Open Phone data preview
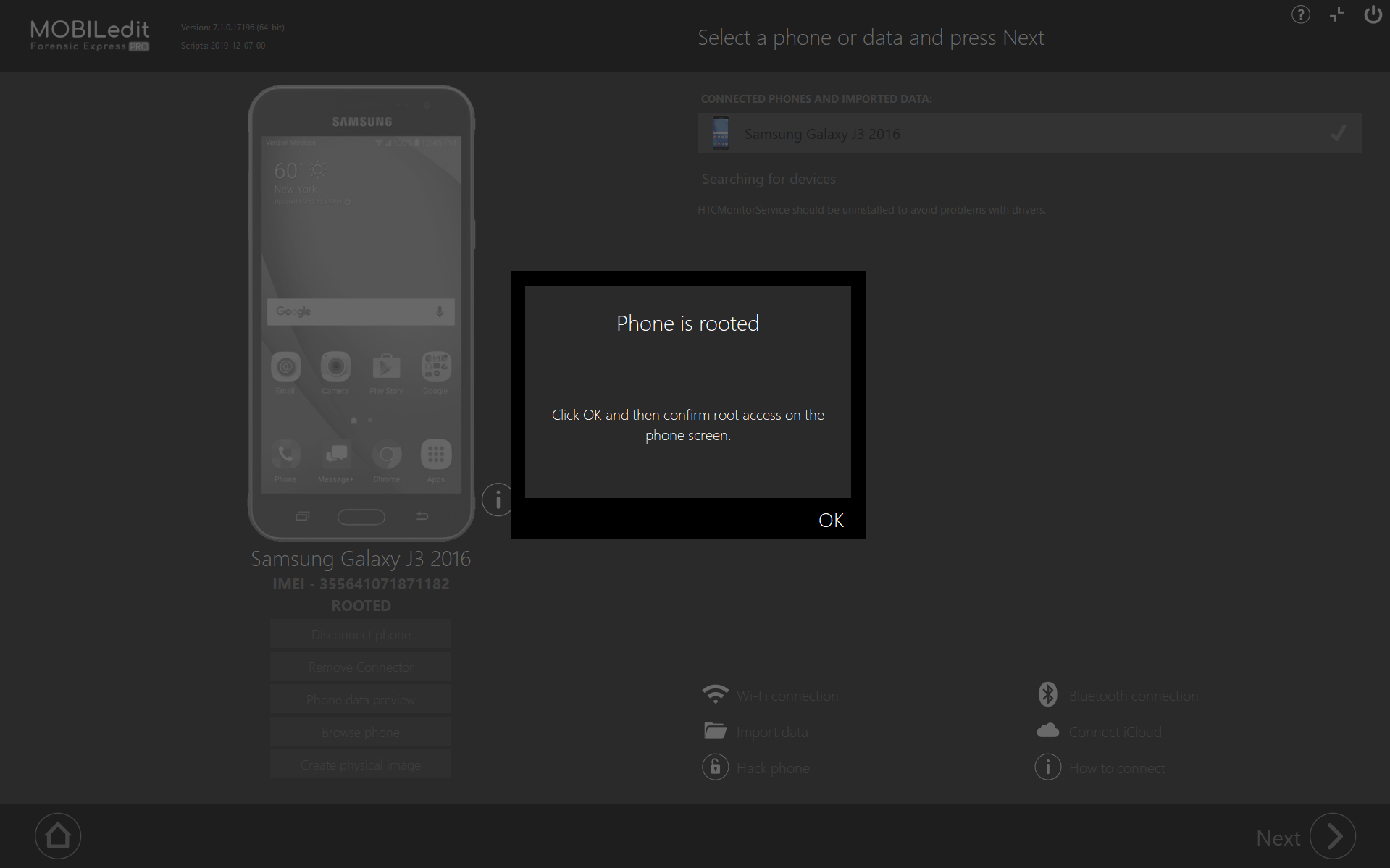The width and height of the screenshot is (1390, 868). point(361,699)
